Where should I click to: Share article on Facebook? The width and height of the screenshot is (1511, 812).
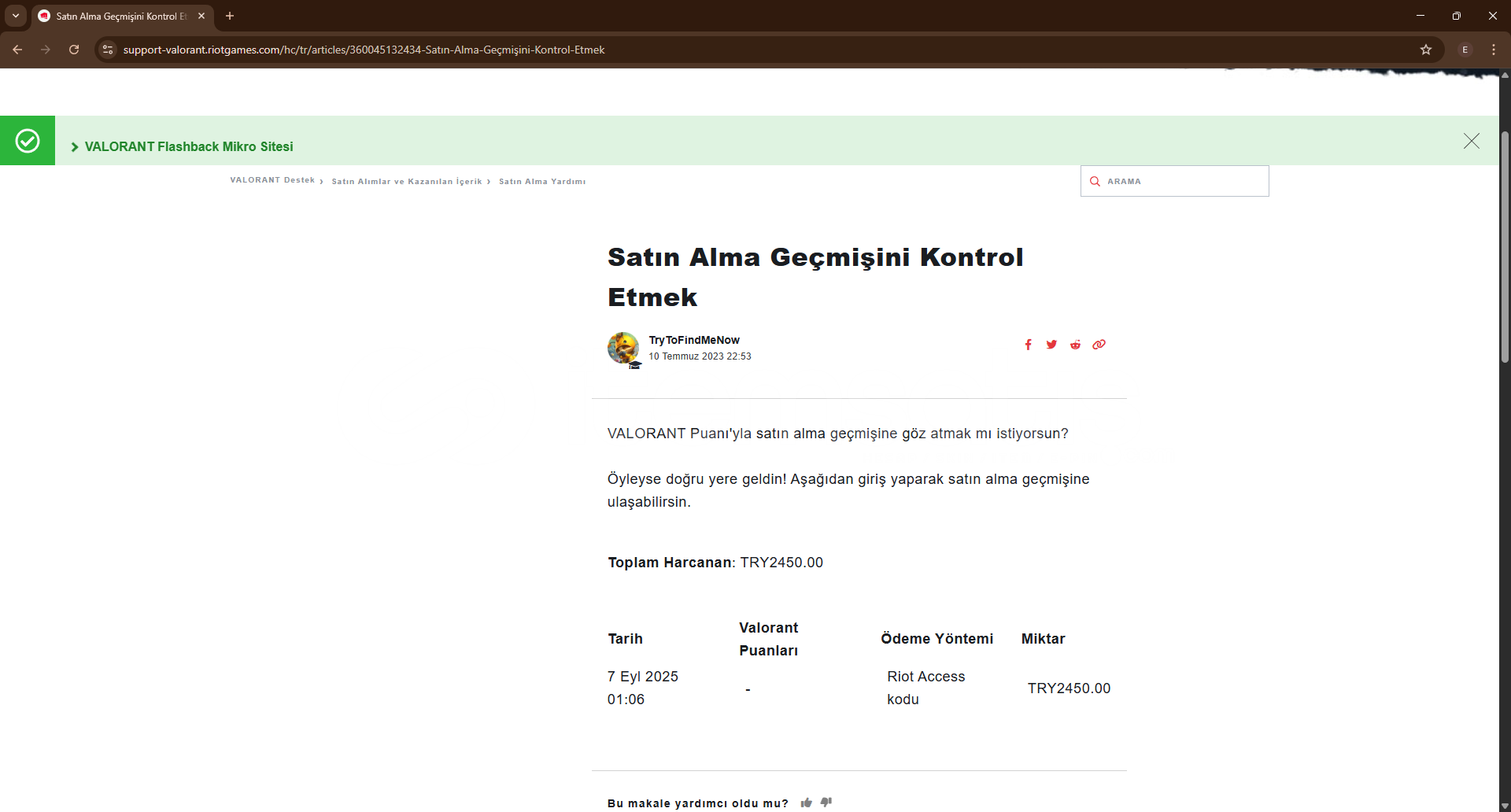pos(1028,345)
